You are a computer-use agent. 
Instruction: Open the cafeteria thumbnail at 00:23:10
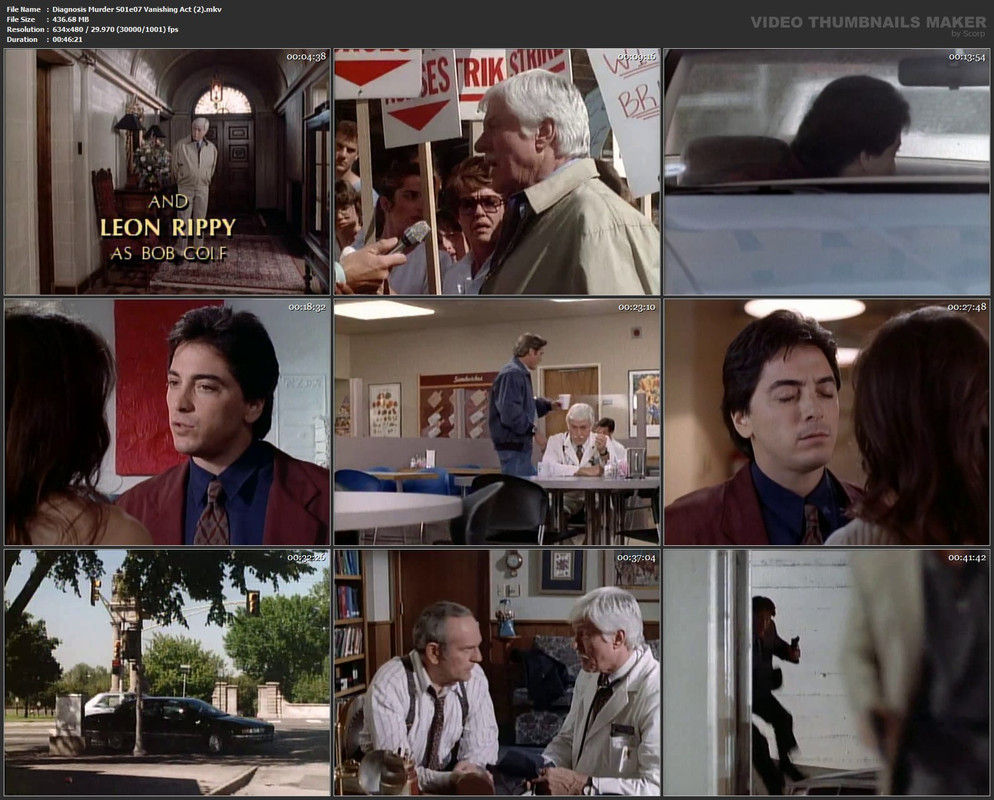click(497, 422)
